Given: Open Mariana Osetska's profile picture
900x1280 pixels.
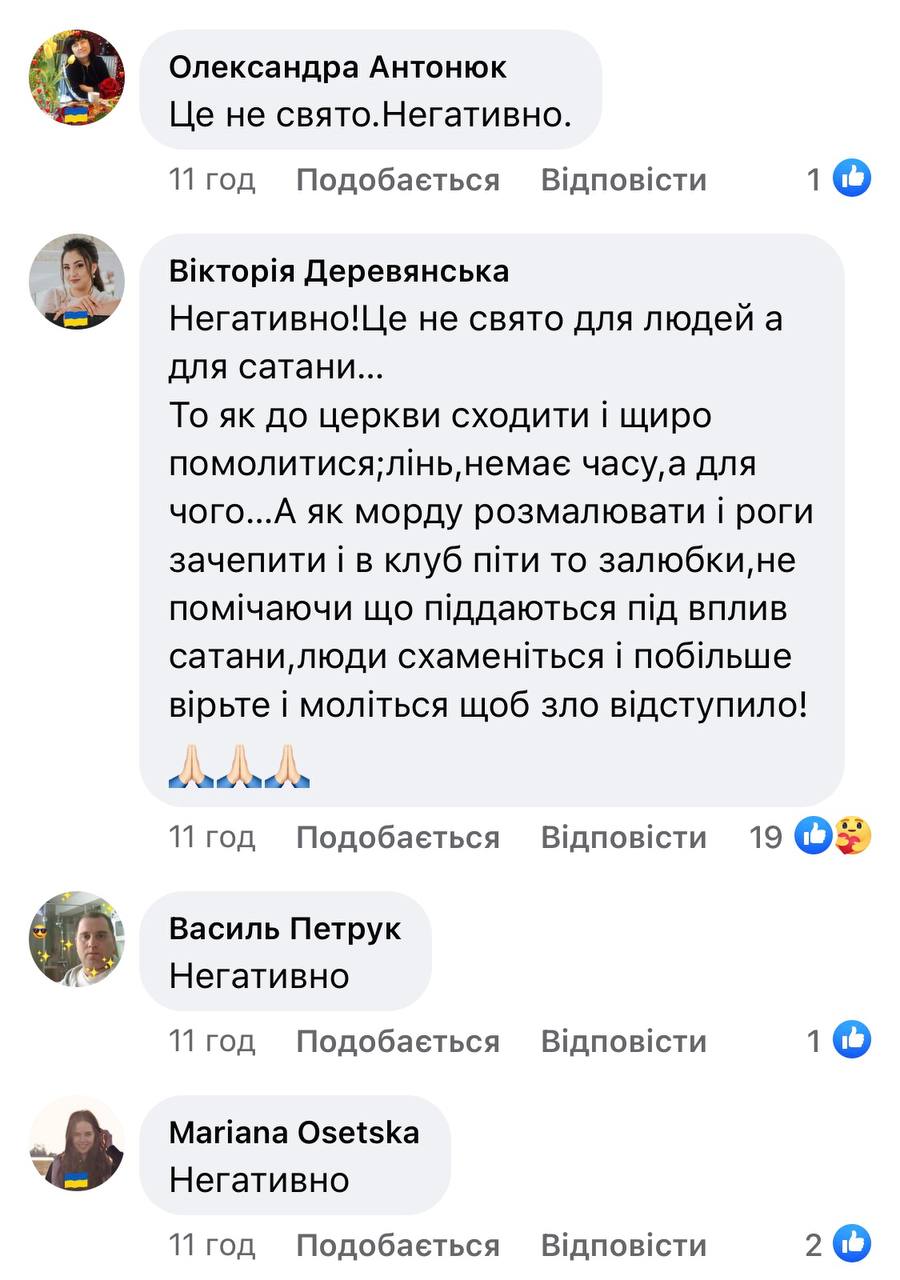Looking at the screenshot, I should (77, 1143).
